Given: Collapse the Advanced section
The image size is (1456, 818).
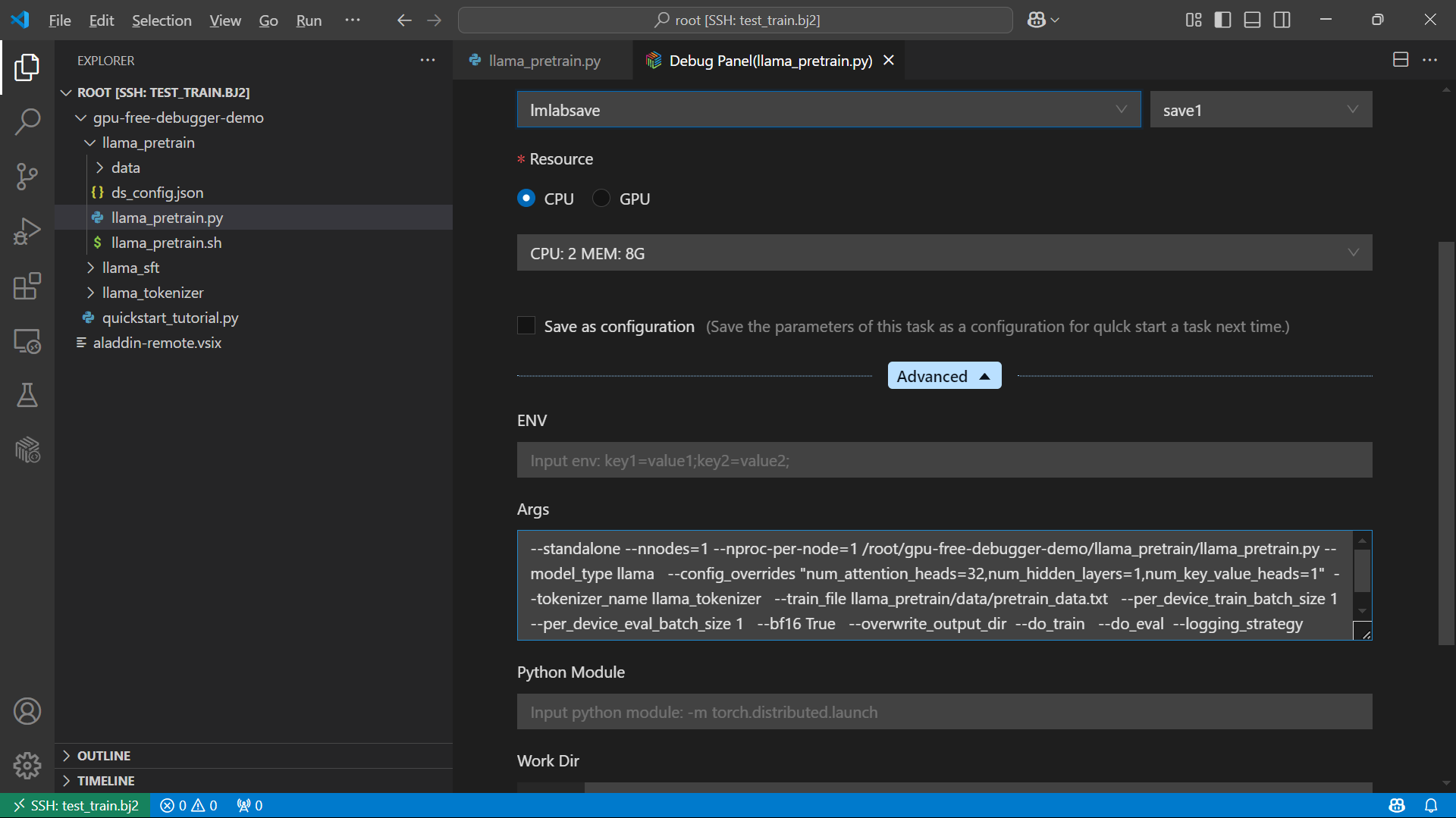Looking at the screenshot, I should (x=943, y=375).
